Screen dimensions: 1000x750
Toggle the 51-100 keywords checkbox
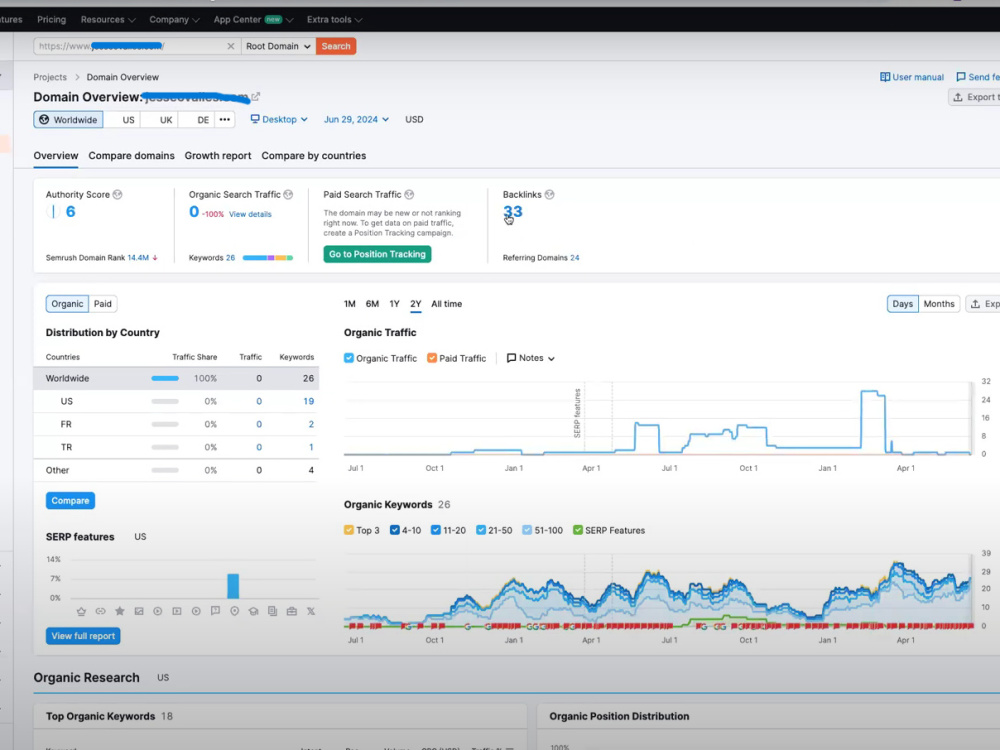coord(527,530)
